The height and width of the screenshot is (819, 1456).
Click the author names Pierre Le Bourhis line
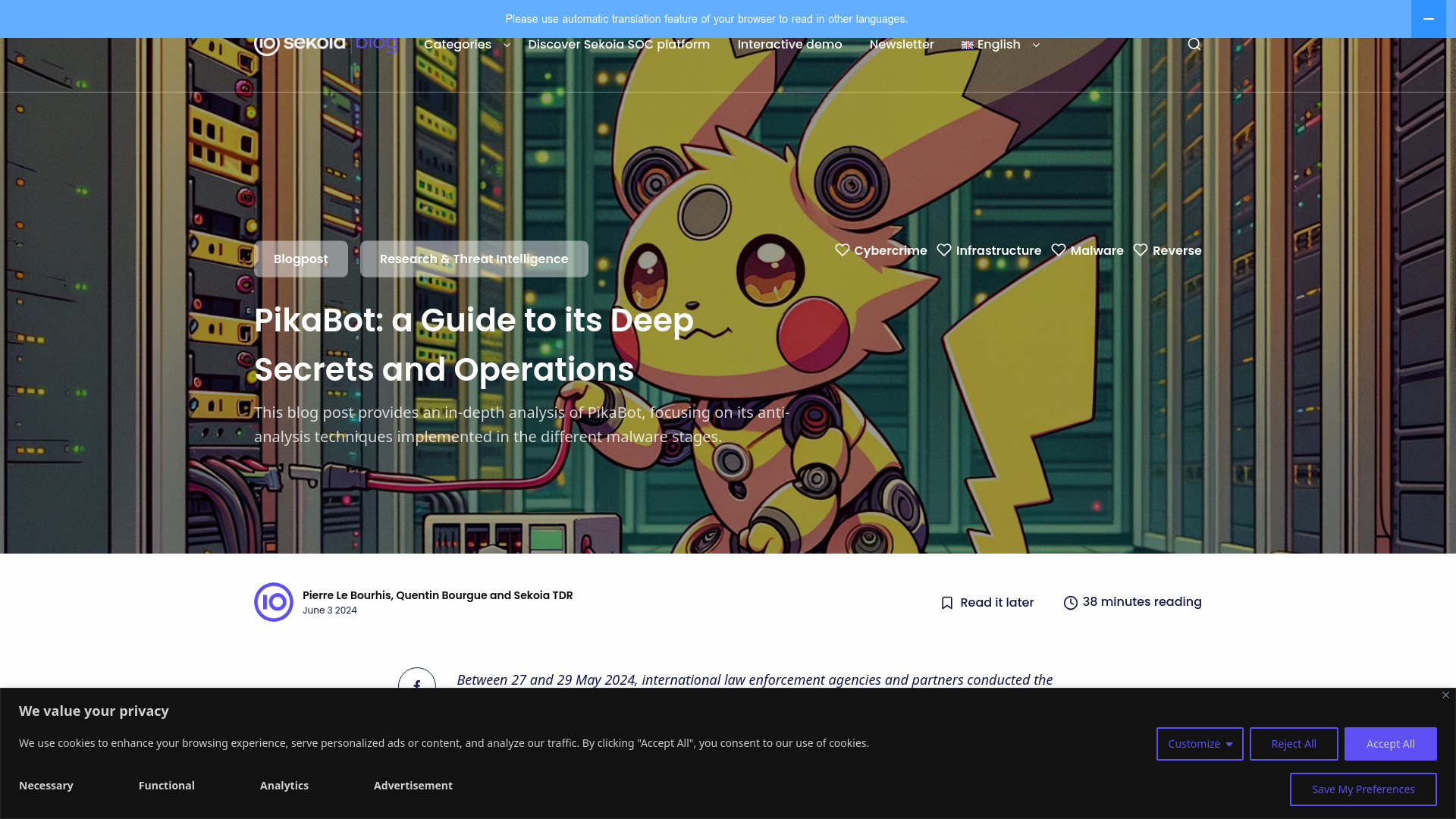tap(438, 595)
